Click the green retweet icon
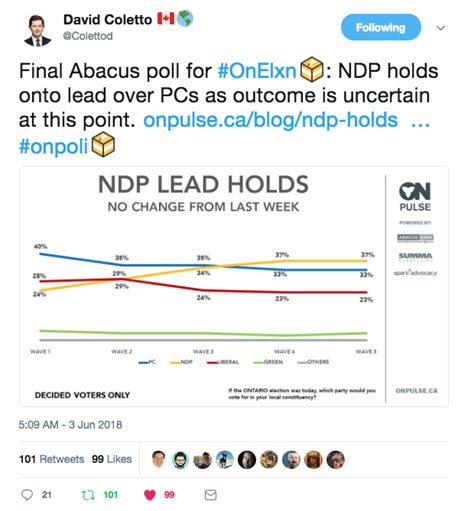Viewport: 474px width, 511px height. [x=88, y=495]
